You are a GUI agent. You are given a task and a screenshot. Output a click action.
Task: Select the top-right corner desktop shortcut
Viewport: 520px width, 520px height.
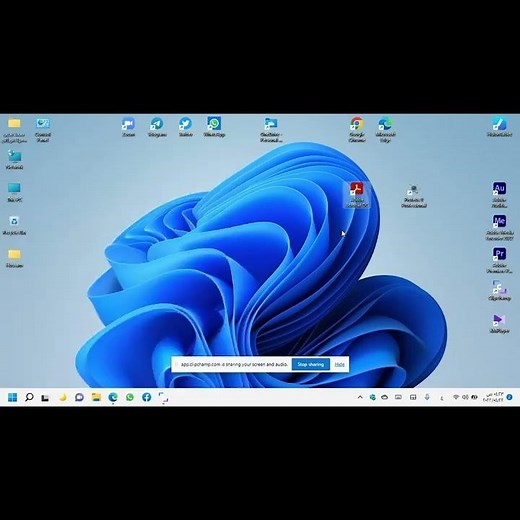click(x=499, y=127)
